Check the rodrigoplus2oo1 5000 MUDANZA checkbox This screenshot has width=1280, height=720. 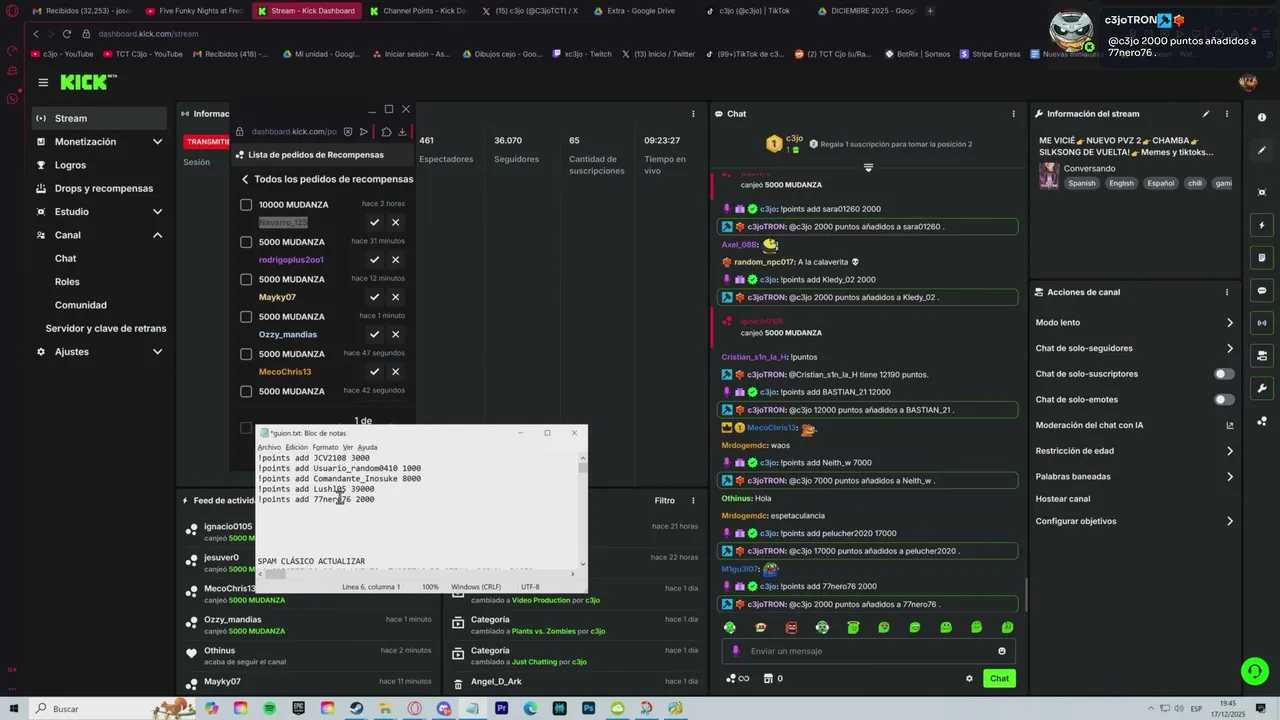246,242
